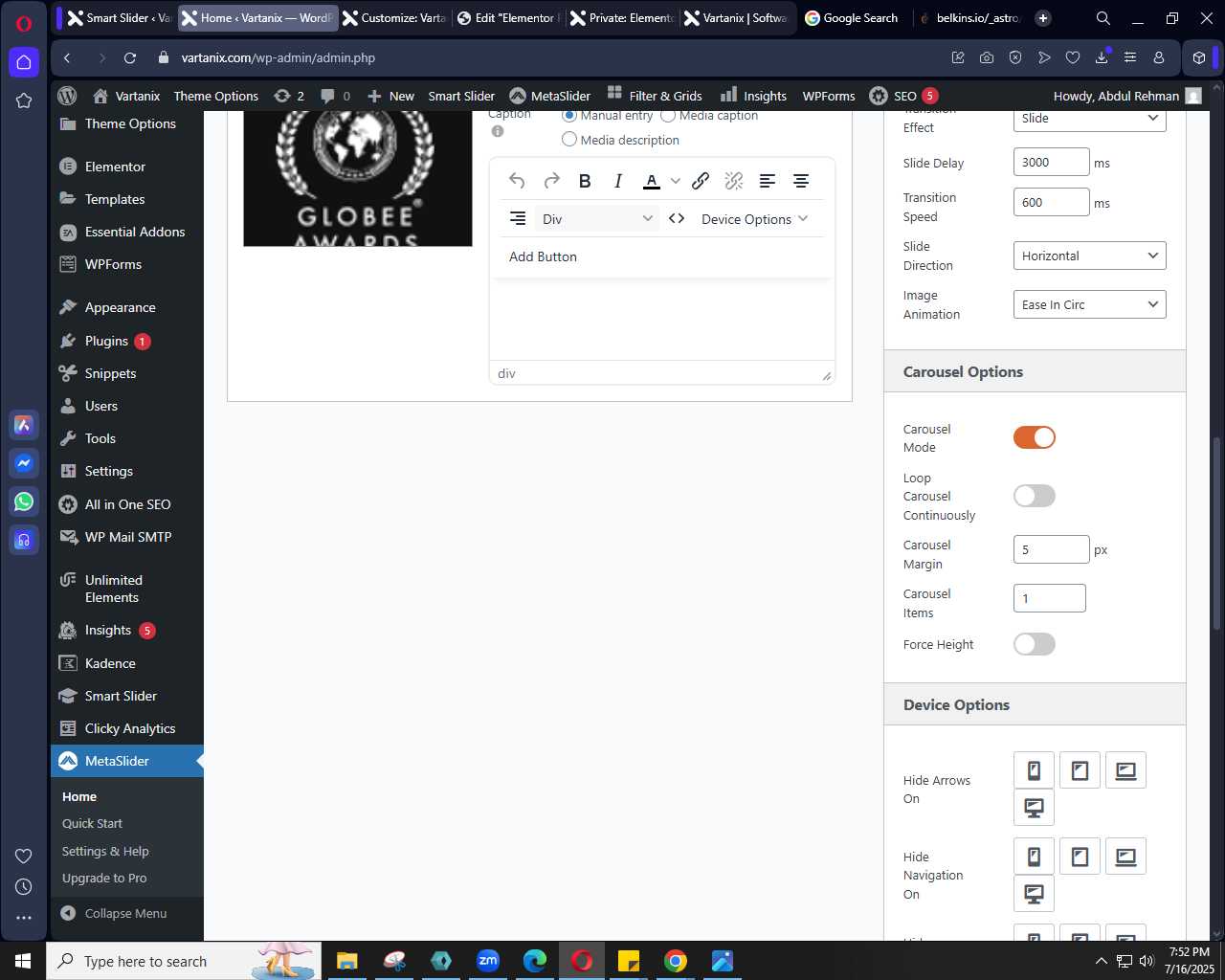Click the Carousel Margin input field

click(1051, 549)
